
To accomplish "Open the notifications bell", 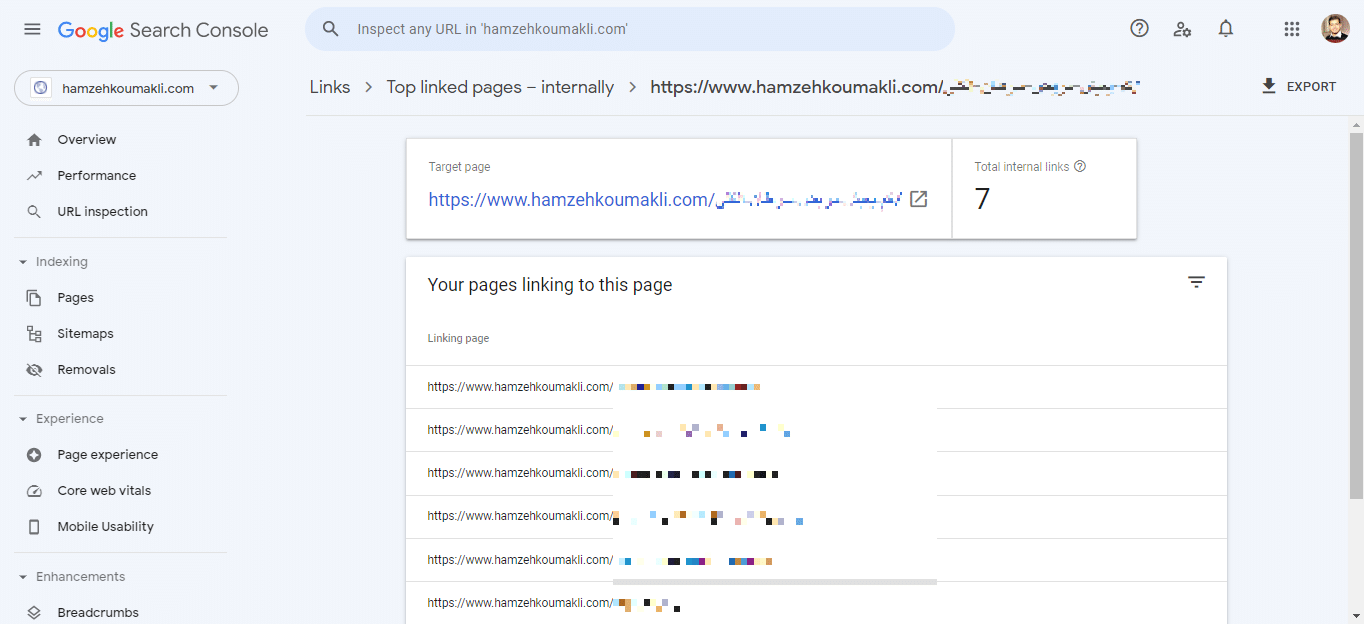I will coord(1226,29).
